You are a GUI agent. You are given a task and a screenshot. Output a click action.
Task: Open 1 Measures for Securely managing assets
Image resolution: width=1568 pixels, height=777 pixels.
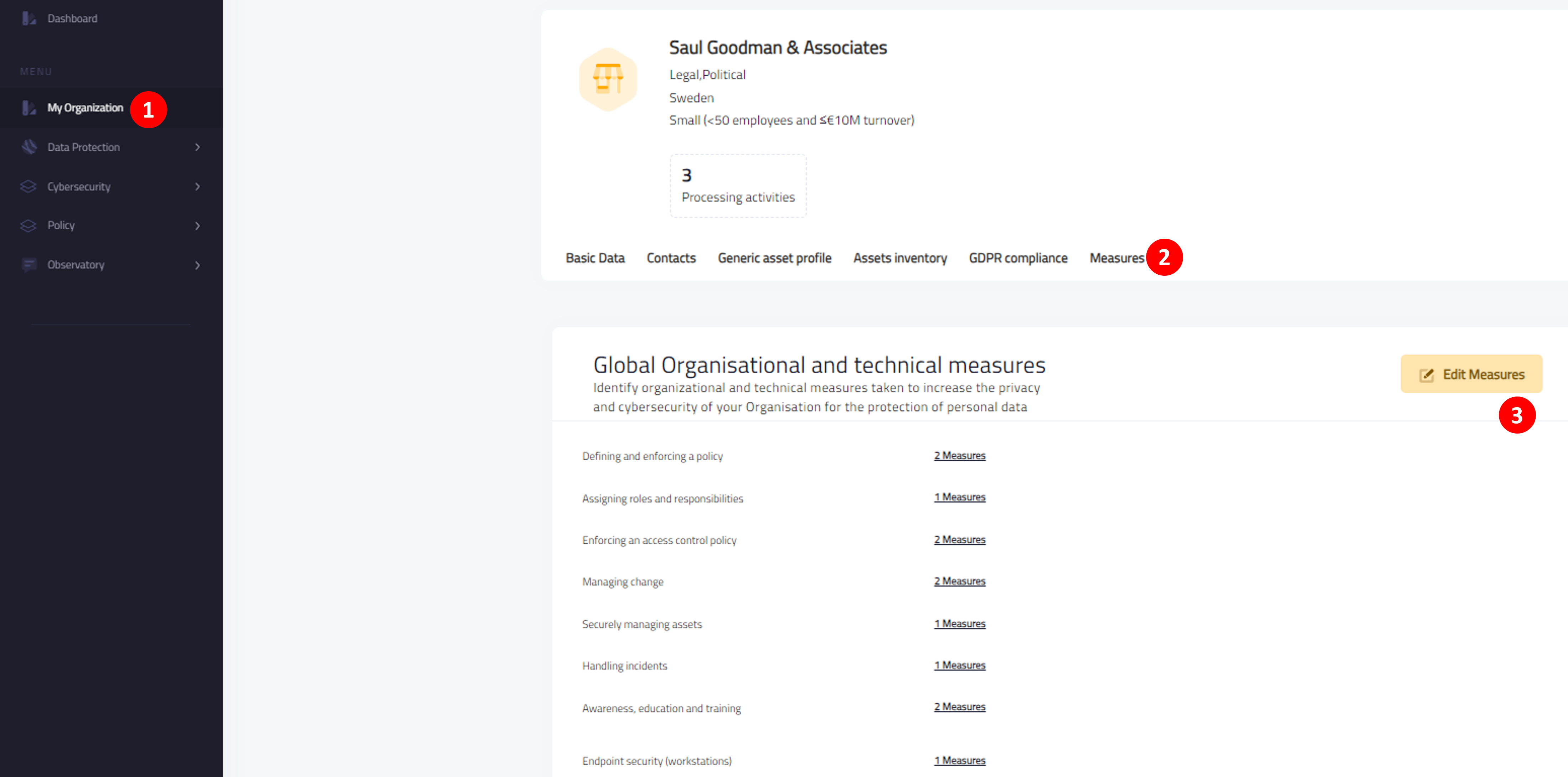tap(960, 624)
